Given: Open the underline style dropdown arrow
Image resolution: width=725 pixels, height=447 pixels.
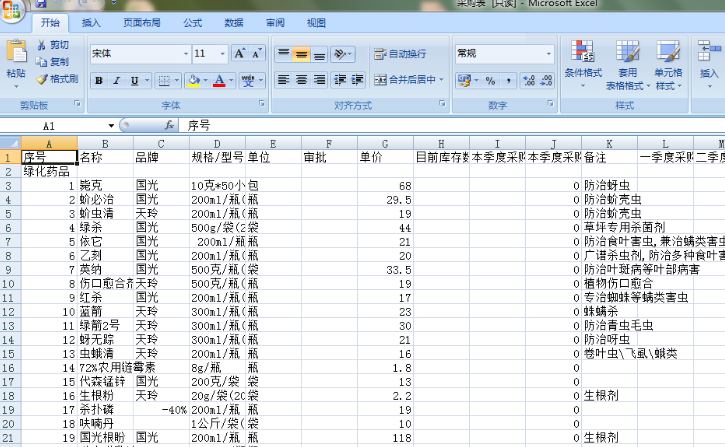Looking at the screenshot, I should point(147,80).
